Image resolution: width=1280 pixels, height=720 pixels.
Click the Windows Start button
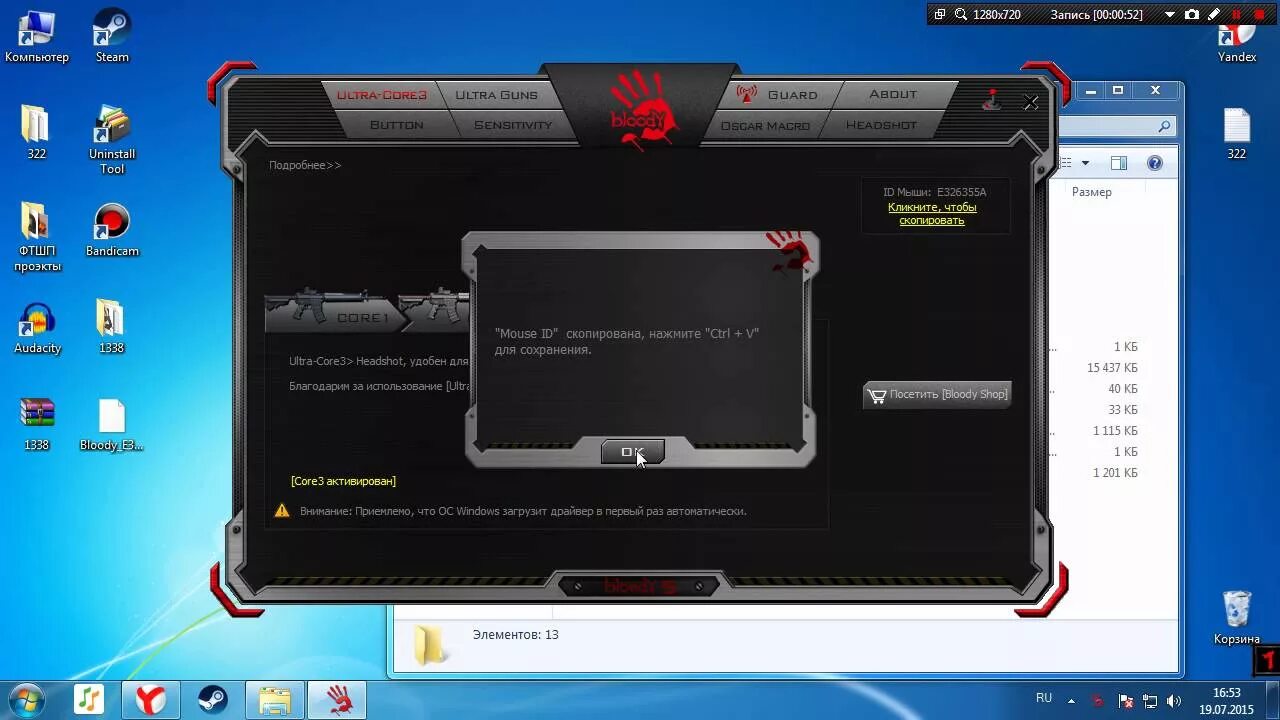pyautogui.click(x=26, y=698)
